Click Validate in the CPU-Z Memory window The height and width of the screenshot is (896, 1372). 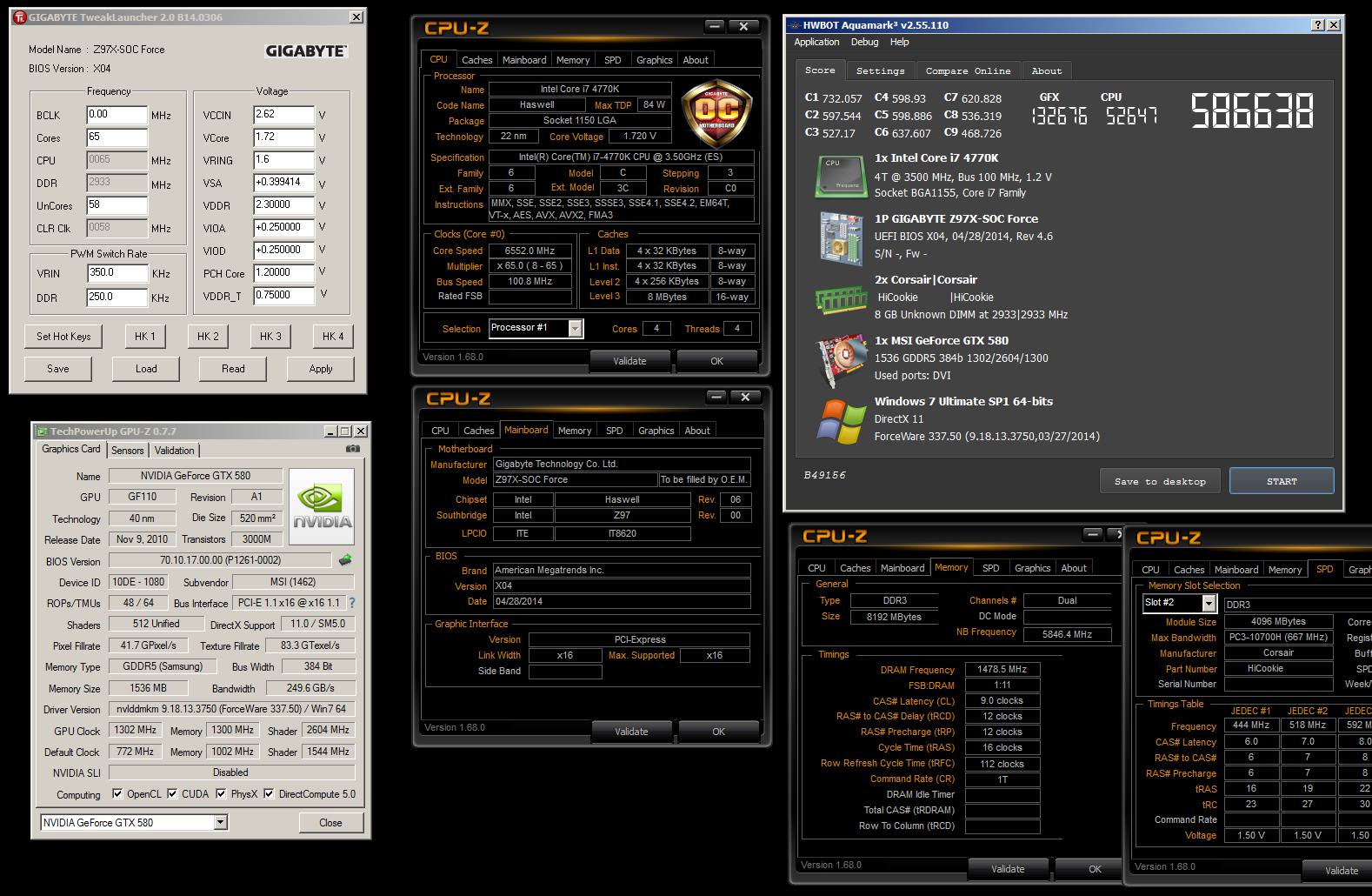[1008, 869]
